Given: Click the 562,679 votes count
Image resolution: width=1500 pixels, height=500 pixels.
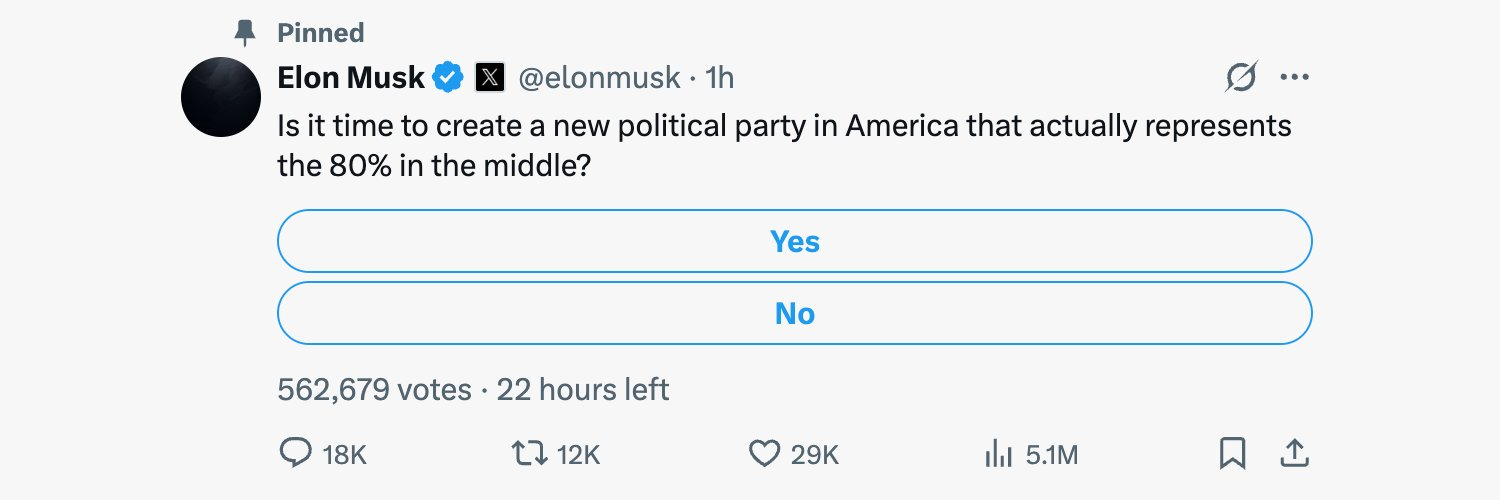Looking at the screenshot, I should click(374, 389).
